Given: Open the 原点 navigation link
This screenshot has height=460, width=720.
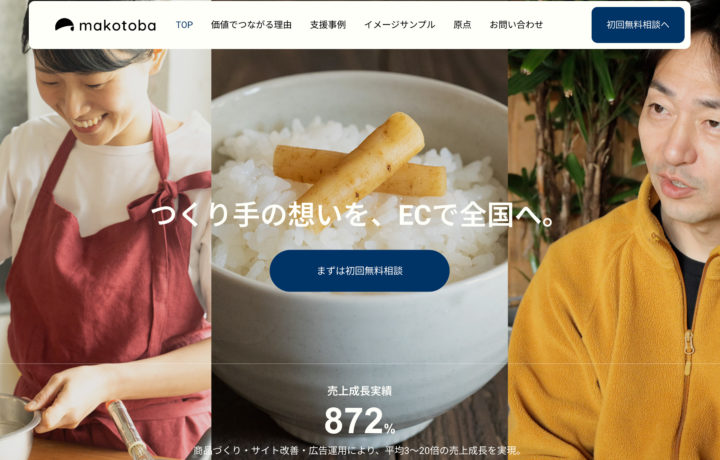Looking at the screenshot, I should click(462, 25).
